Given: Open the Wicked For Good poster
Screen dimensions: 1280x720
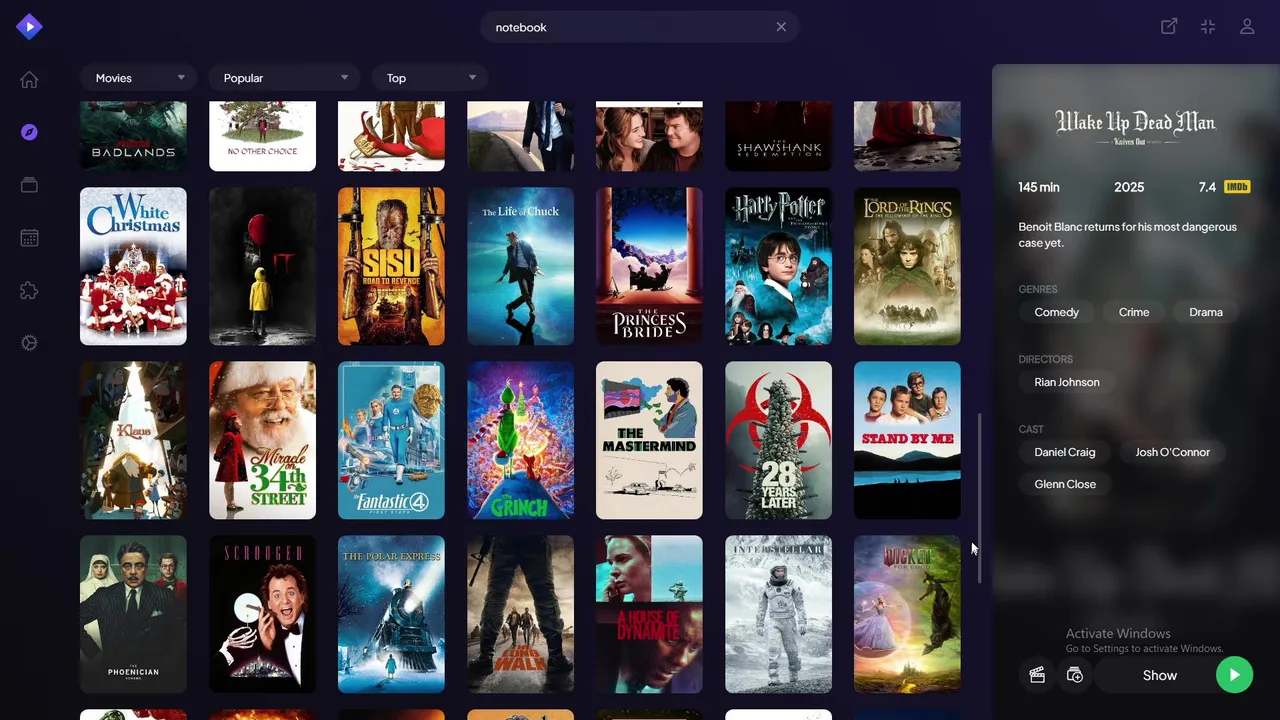Looking at the screenshot, I should [x=907, y=614].
